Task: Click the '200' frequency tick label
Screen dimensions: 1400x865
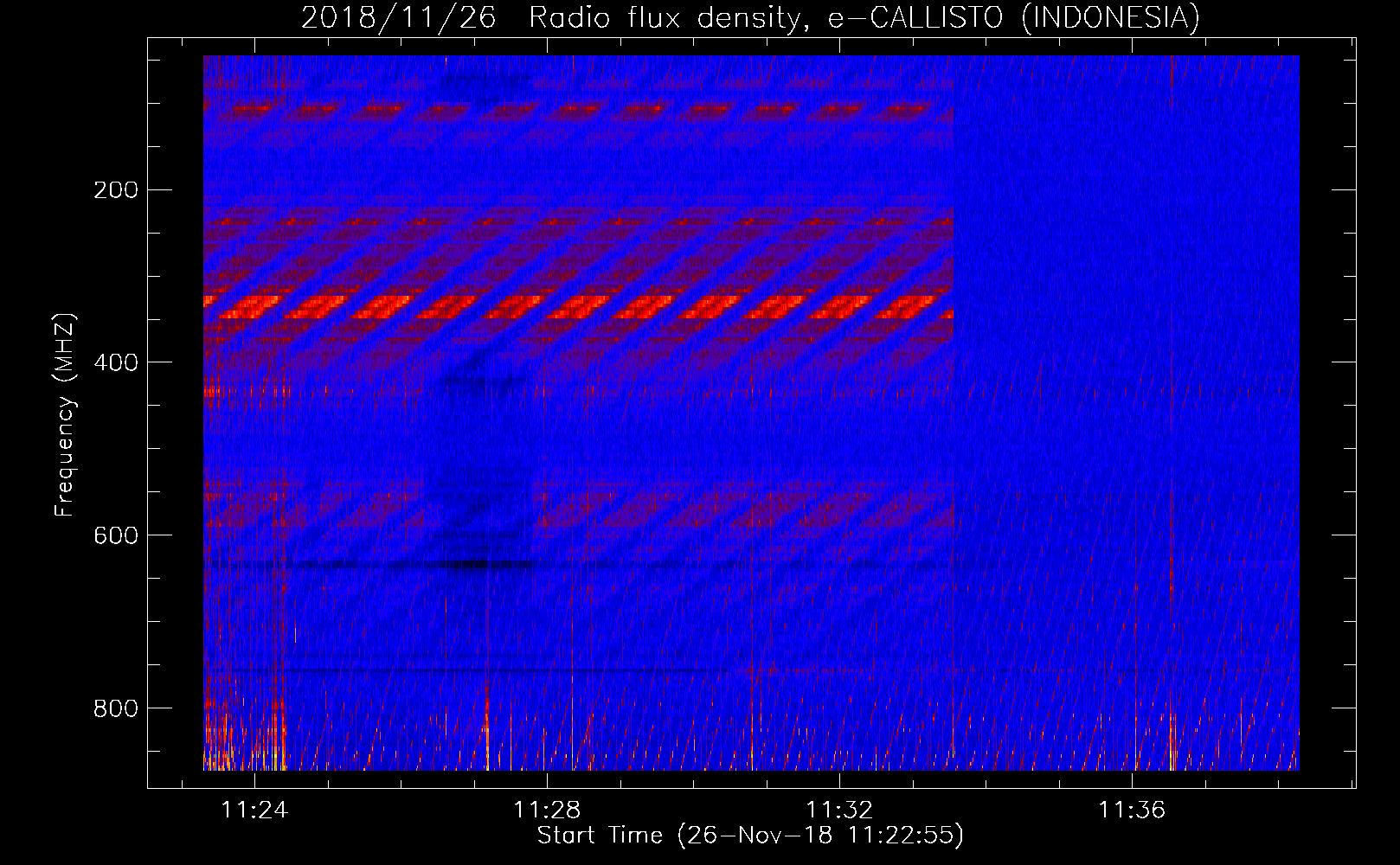Action: 116,189
